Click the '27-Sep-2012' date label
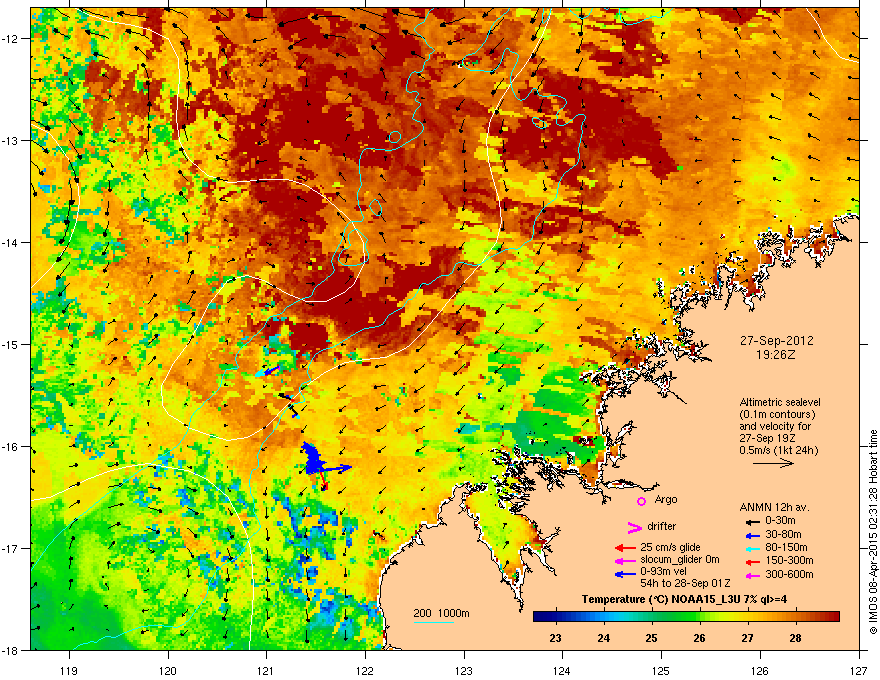The height and width of the screenshot is (680, 880). pos(776,341)
